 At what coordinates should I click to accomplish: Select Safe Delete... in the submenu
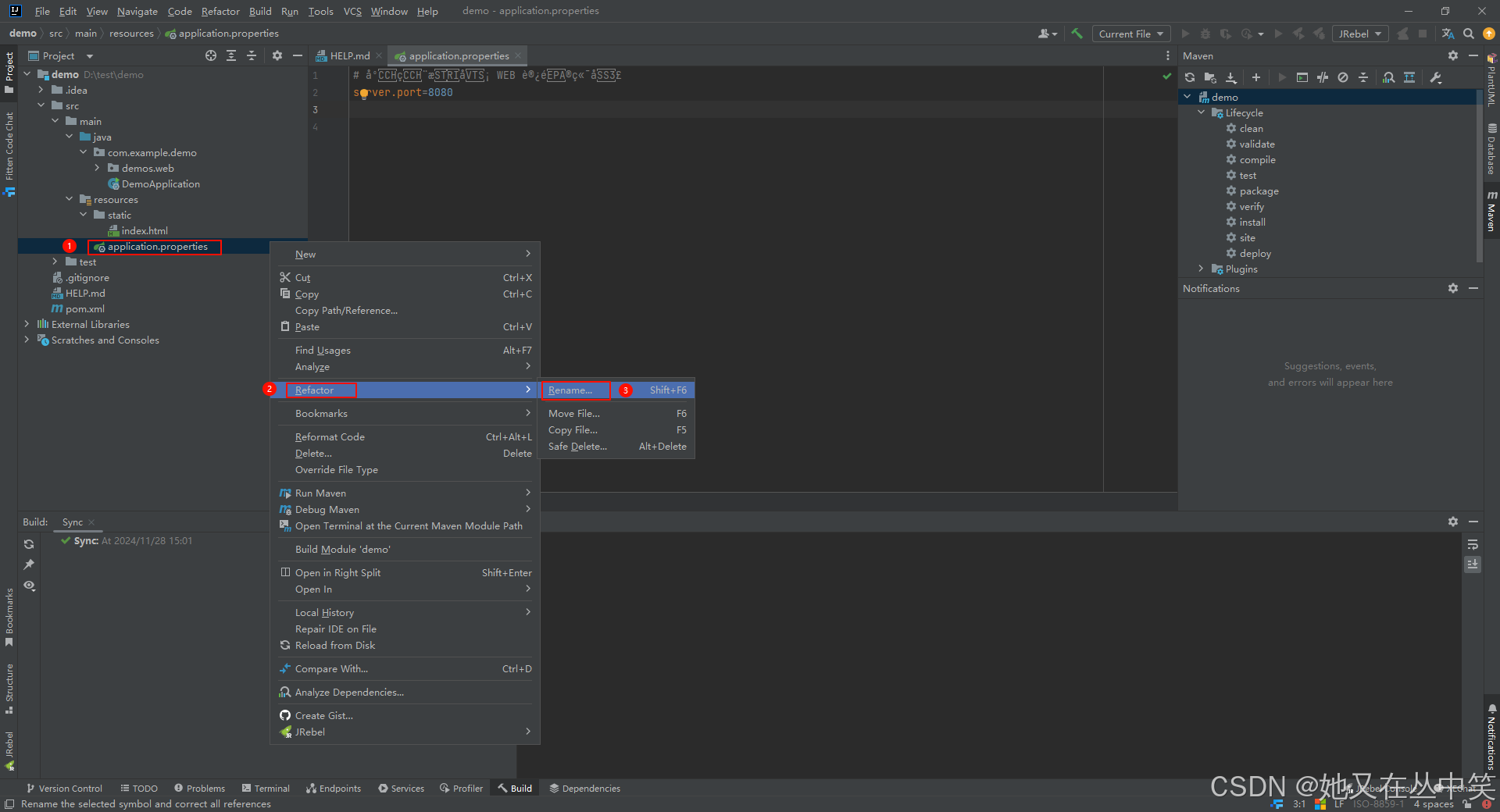pyautogui.click(x=616, y=446)
